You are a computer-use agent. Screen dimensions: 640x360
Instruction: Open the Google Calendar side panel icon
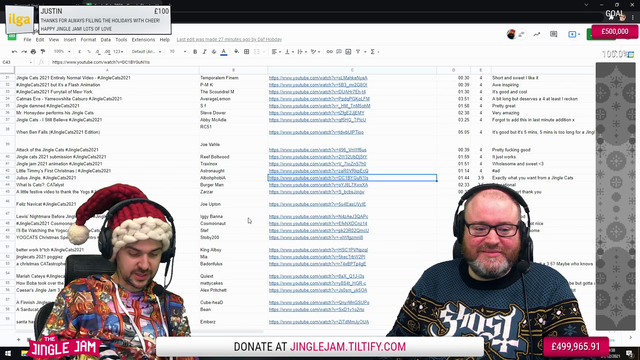click(631, 54)
